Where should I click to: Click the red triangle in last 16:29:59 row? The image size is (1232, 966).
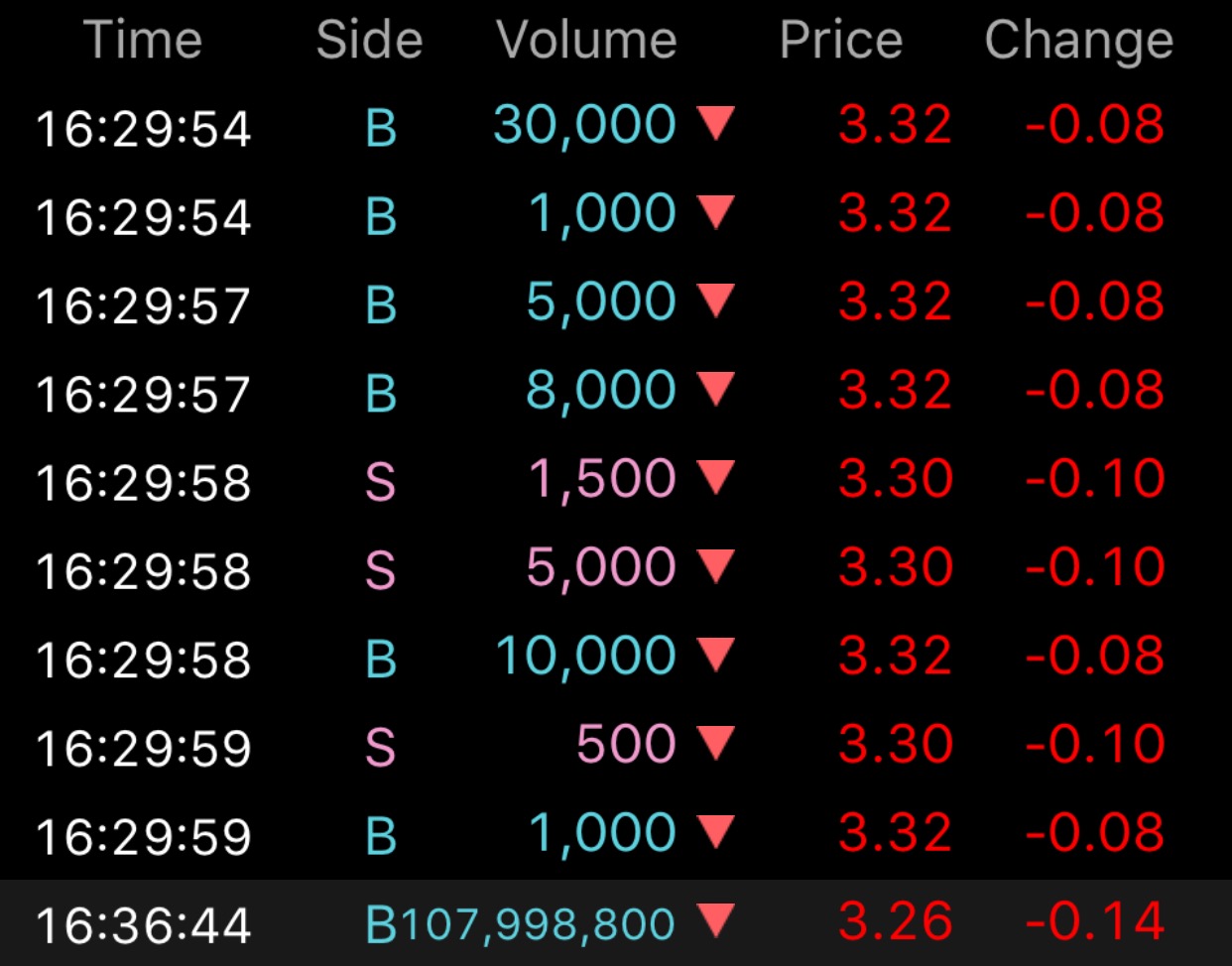tap(715, 831)
